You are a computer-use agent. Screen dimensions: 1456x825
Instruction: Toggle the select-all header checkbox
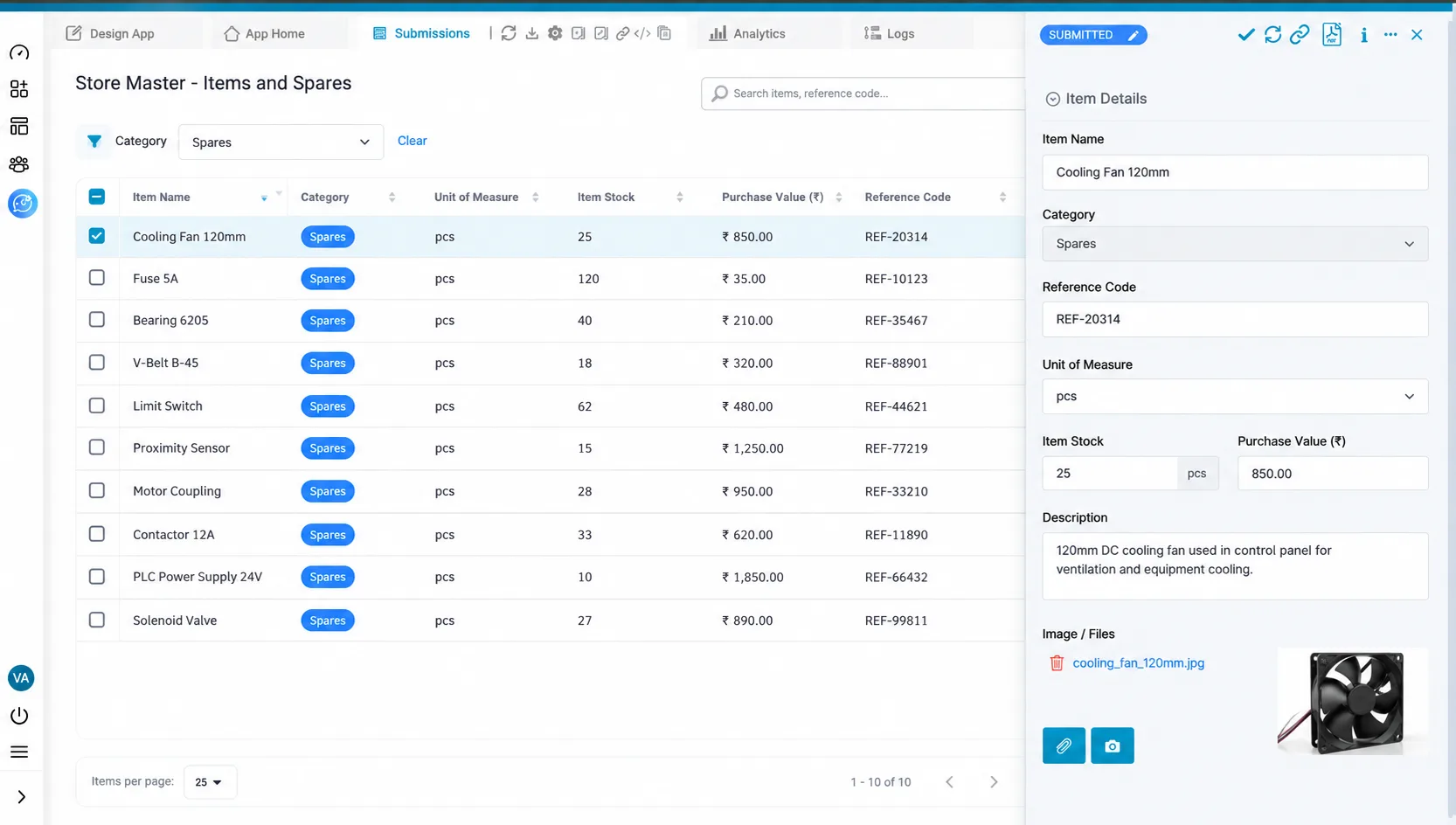[x=97, y=197]
